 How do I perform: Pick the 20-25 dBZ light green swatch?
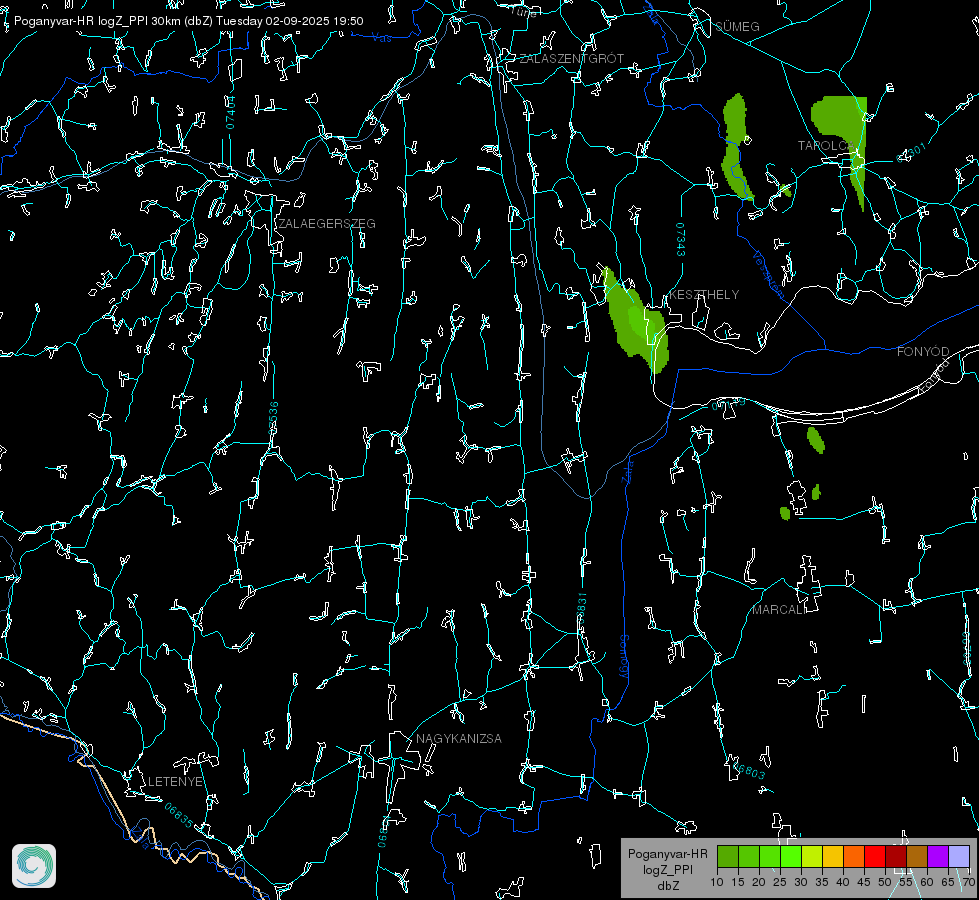(770, 857)
